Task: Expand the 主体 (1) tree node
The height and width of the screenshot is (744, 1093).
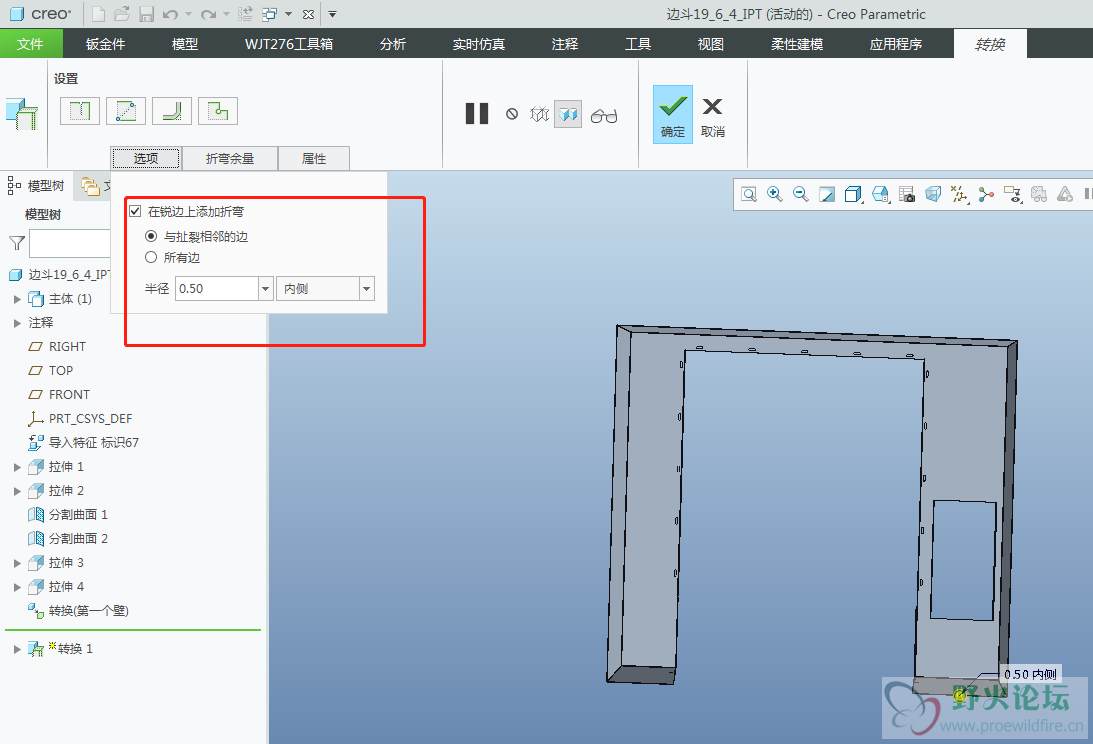Action: coord(17,298)
